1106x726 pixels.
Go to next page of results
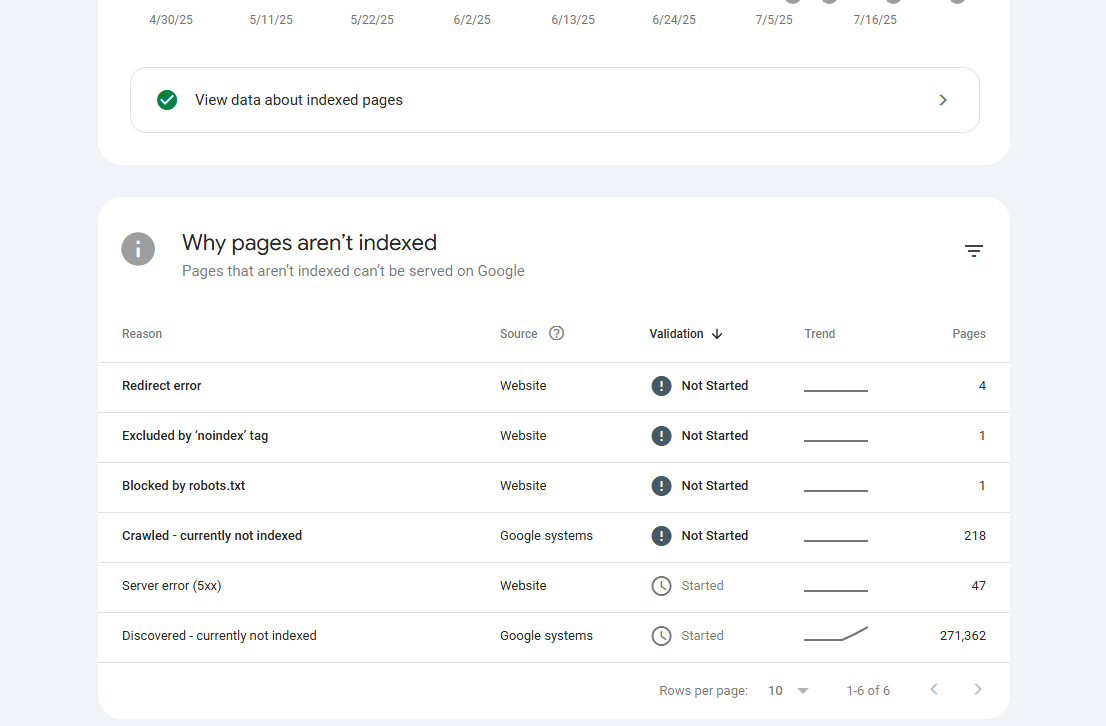[978, 690]
